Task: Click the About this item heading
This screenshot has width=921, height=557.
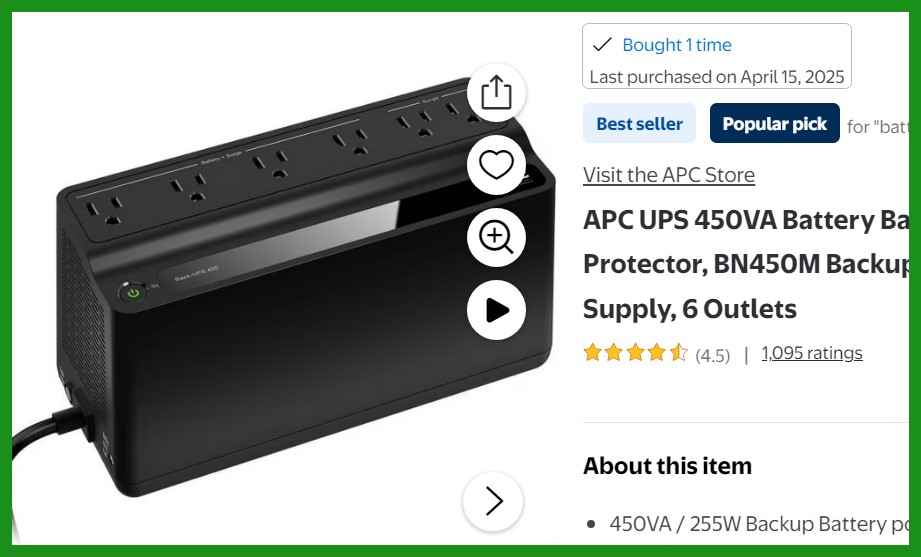Action: tap(667, 466)
